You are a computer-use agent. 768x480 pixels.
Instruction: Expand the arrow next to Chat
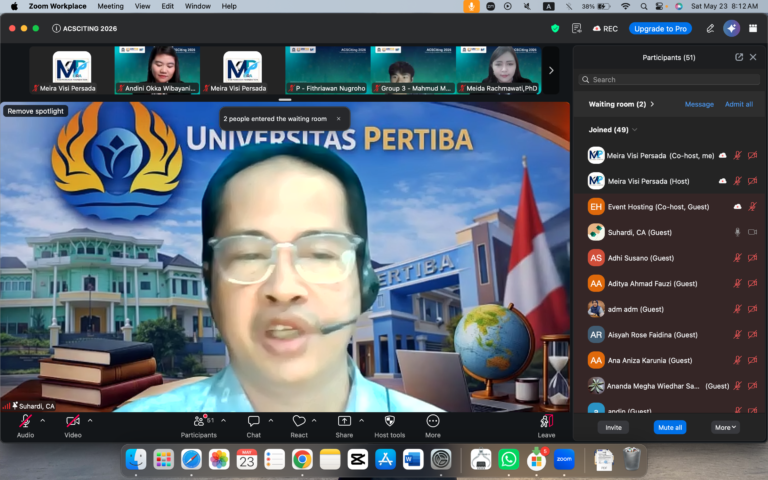click(271, 421)
